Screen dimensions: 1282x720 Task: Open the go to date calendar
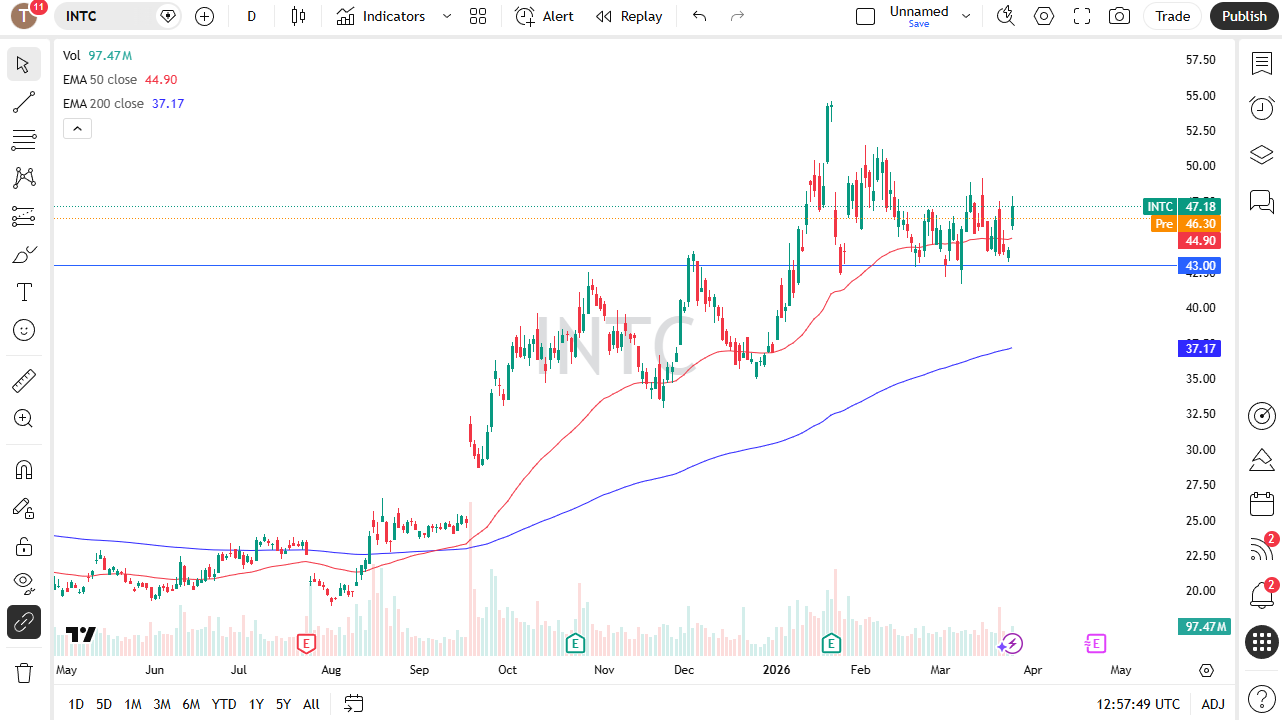[353, 704]
